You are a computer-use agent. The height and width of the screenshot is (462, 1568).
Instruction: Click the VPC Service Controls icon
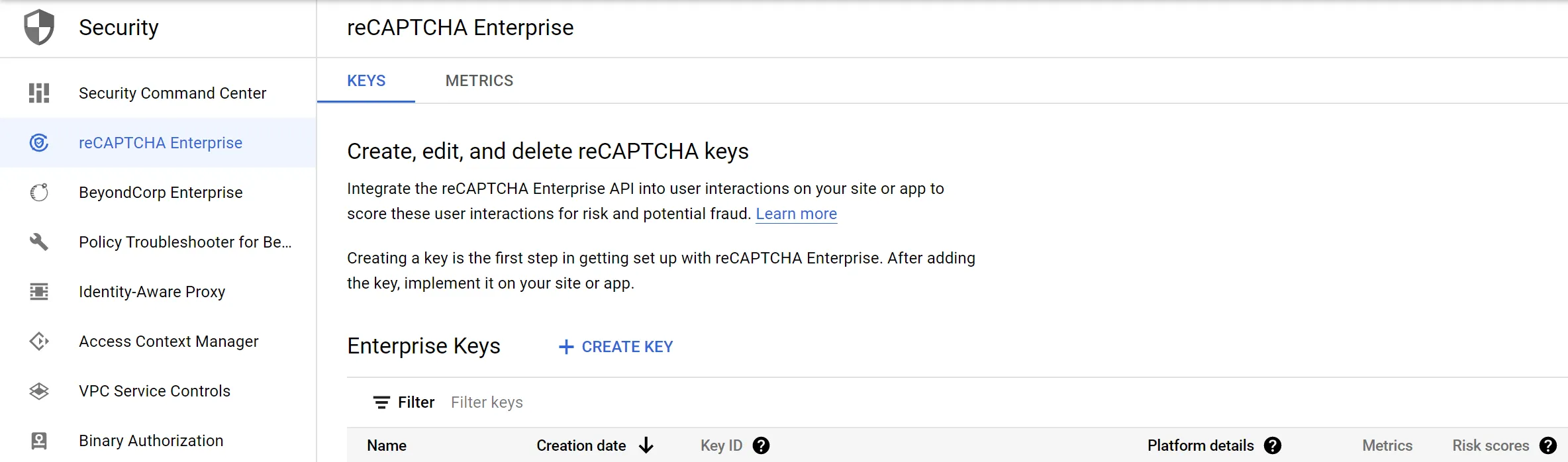pyautogui.click(x=39, y=391)
